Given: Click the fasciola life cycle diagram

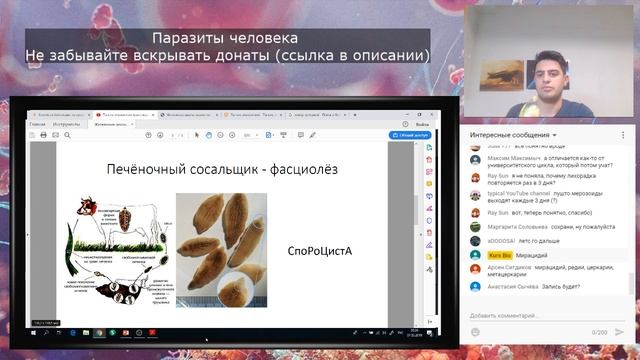Looking at the screenshot, I should click(x=120, y=250).
